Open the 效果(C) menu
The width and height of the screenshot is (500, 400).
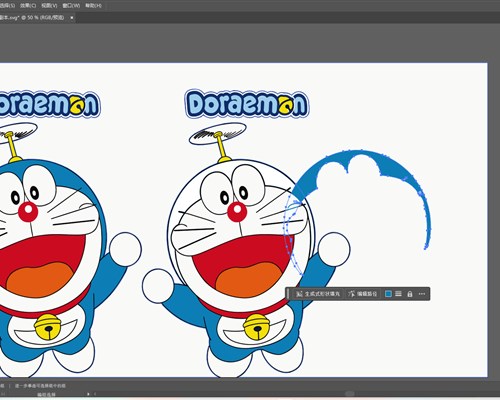click(x=28, y=6)
